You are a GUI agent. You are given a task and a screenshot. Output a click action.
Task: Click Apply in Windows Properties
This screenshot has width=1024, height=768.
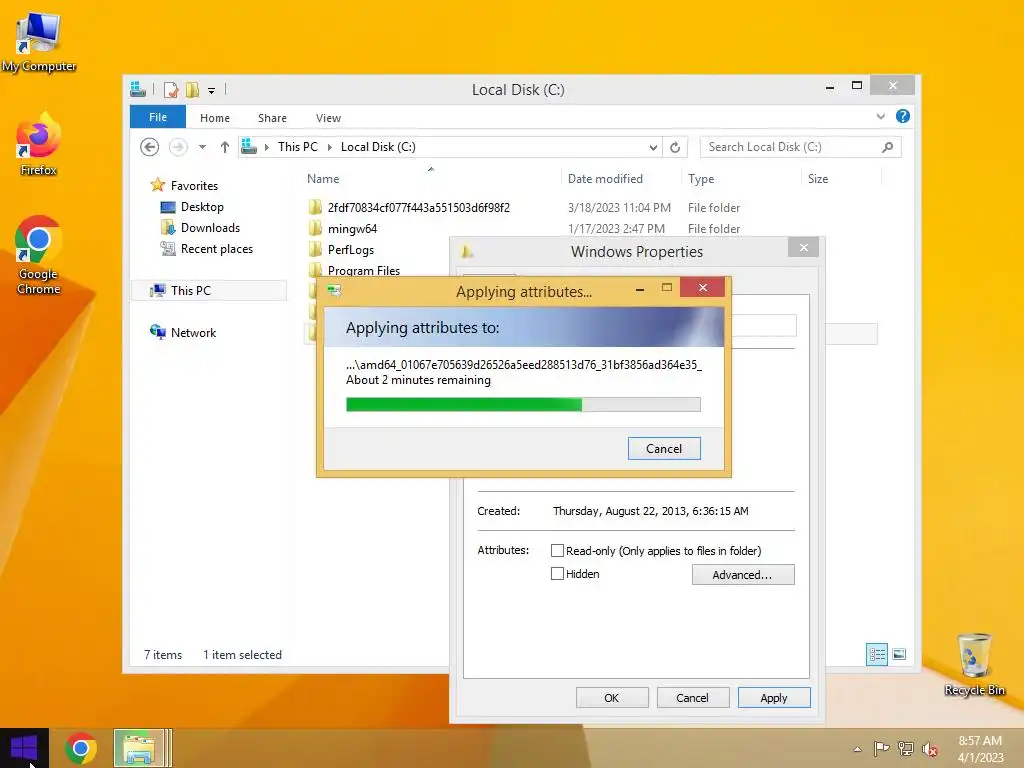click(774, 697)
